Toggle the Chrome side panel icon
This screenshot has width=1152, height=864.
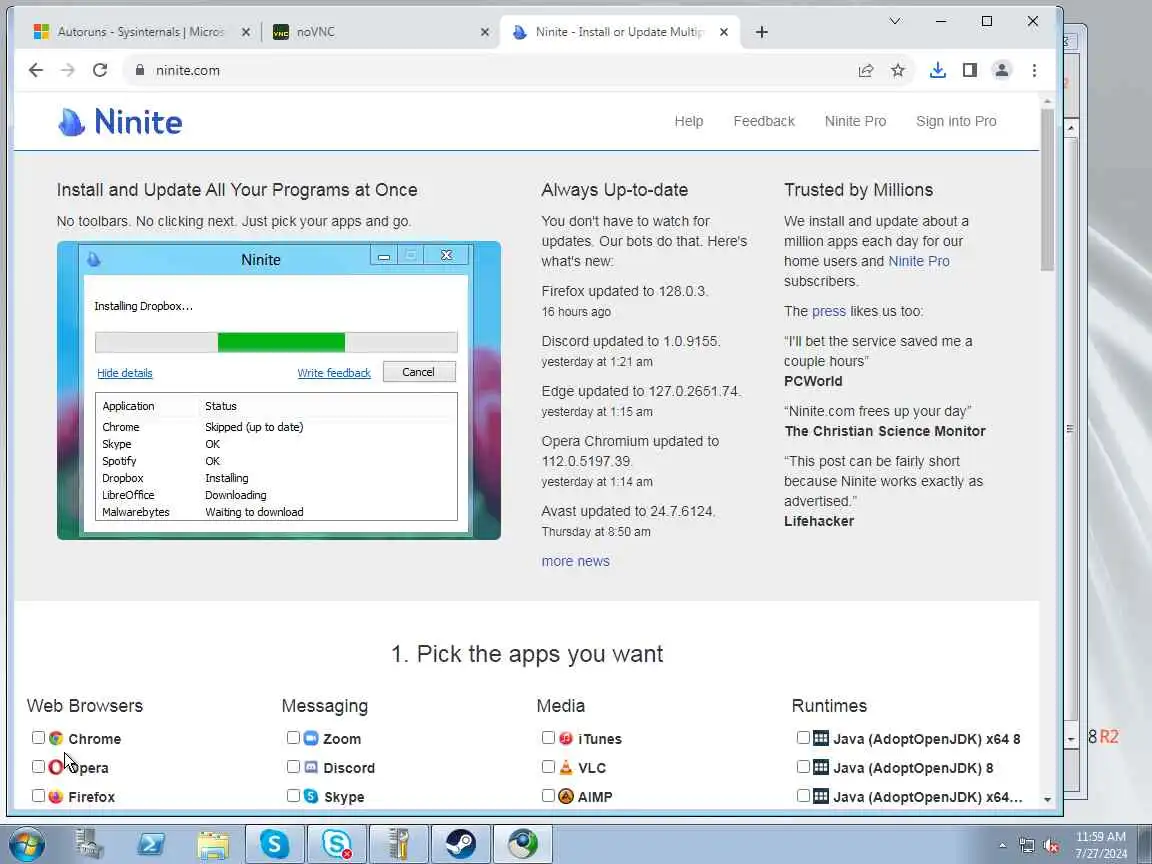pyautogui.click(x=970, y=71)
